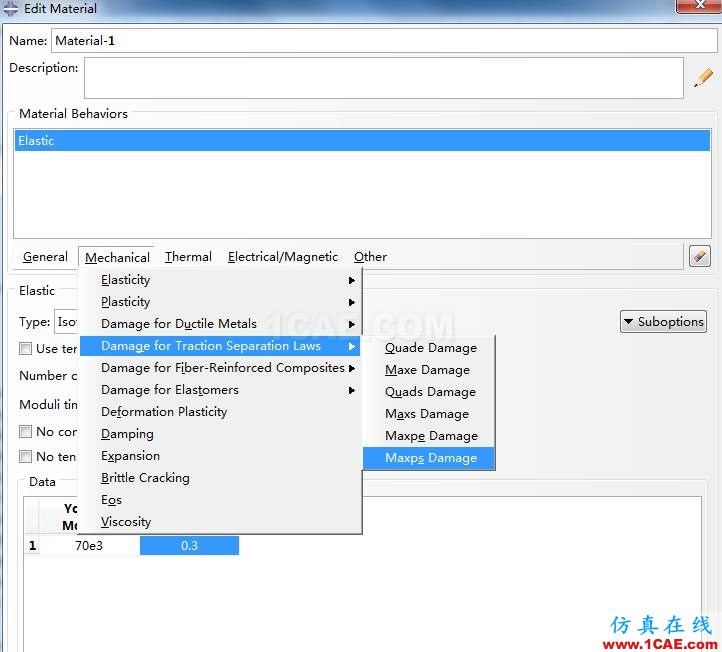Choose Expansion menu item
This screenshot has width=722, height=652.
pyautogui.click(x=220, y=456)
